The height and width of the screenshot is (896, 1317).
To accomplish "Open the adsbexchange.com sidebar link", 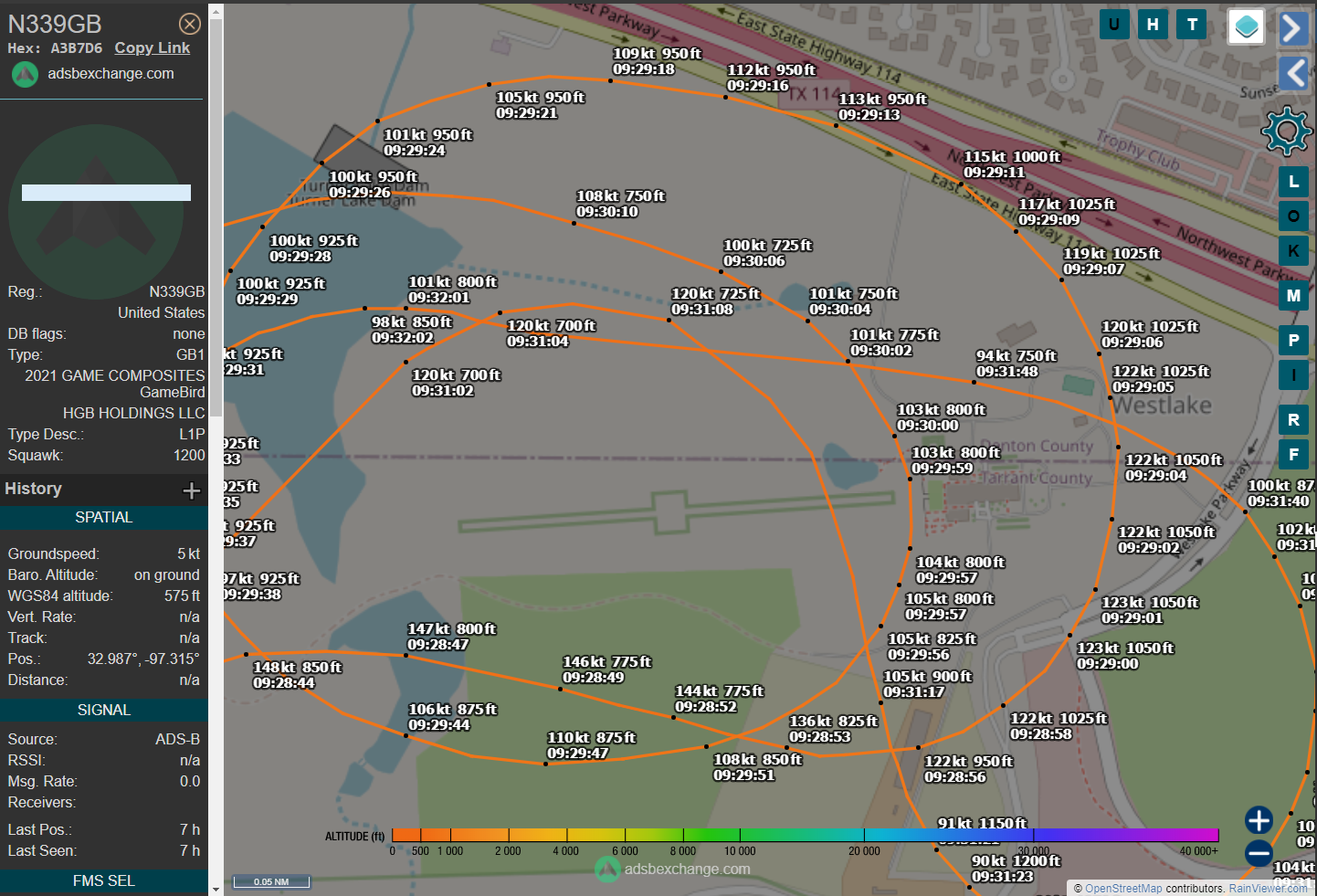I will click(111, 74).
